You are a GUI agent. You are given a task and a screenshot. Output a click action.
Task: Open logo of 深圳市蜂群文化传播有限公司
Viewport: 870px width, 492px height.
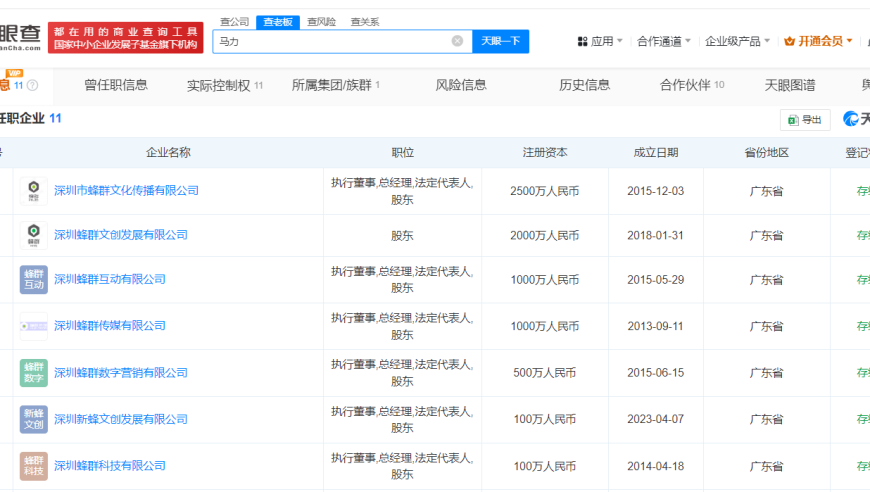pos(34,191)
